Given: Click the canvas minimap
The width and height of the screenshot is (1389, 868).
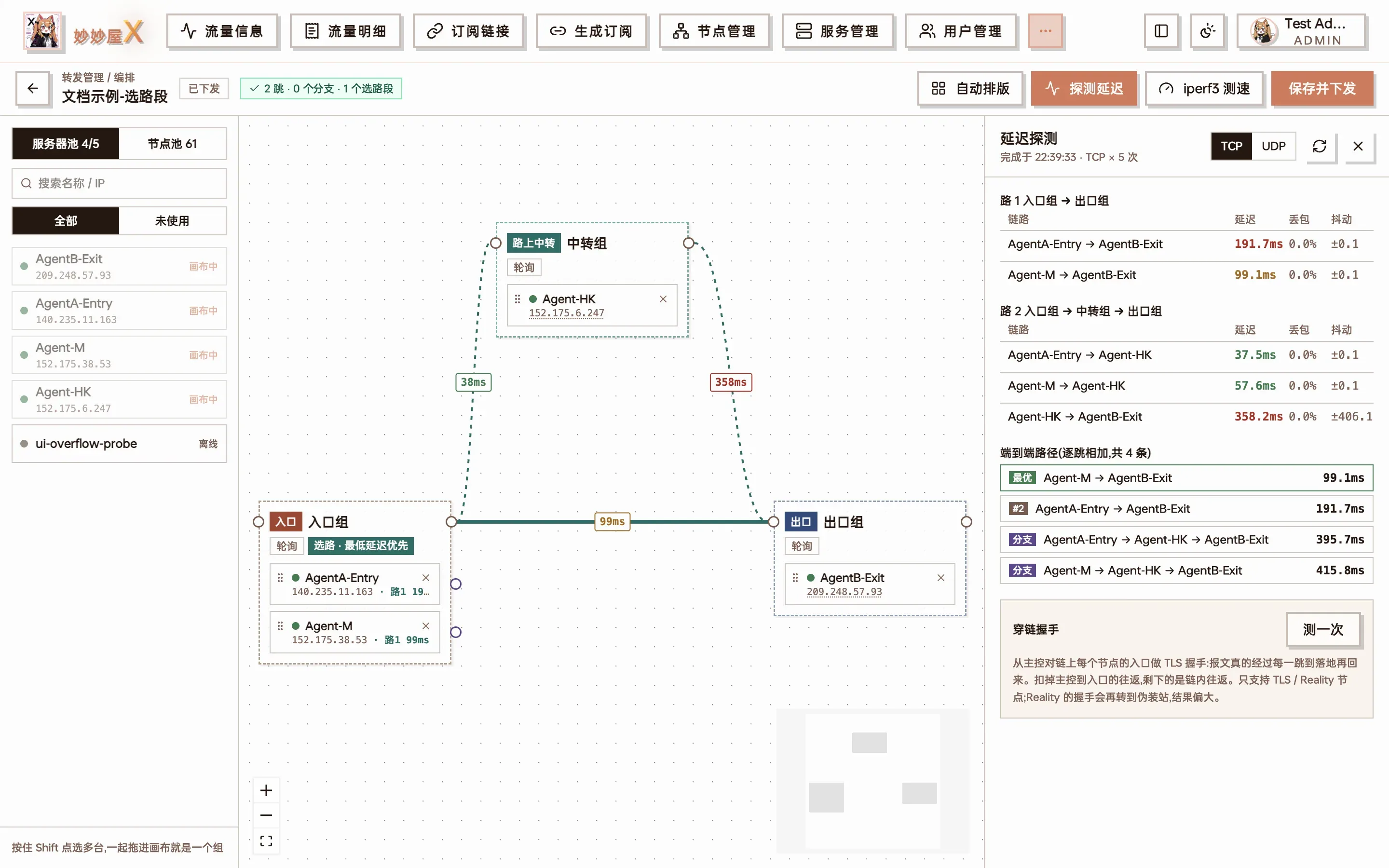Looking at the screenshot, I should point(872,781).
